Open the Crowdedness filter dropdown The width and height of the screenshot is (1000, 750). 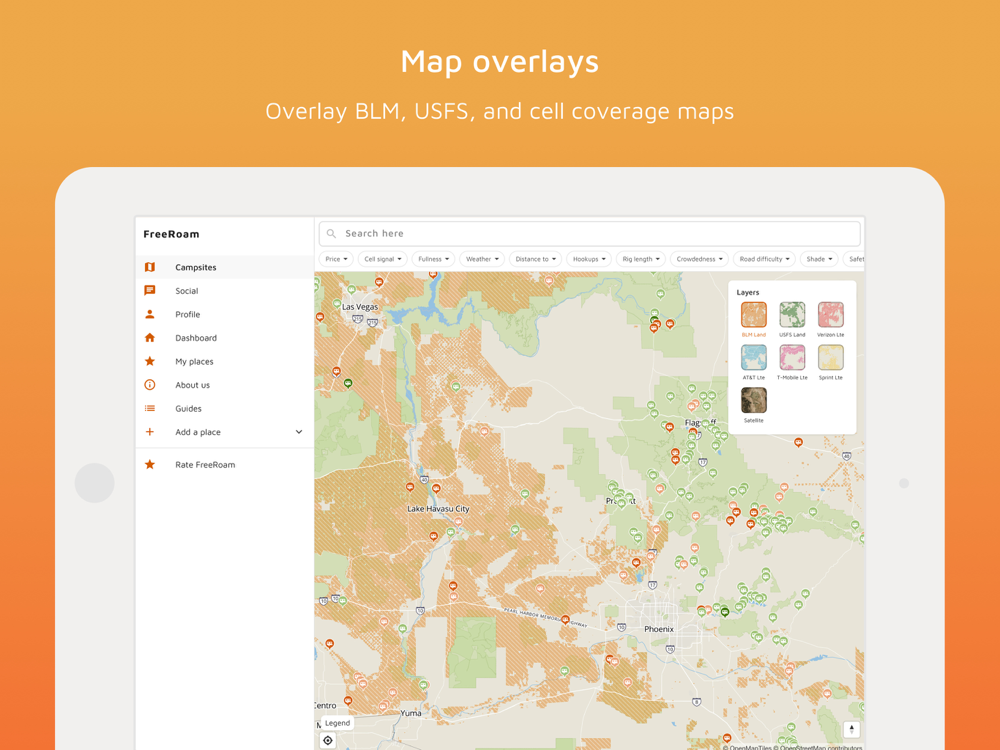tap(700, 259)
